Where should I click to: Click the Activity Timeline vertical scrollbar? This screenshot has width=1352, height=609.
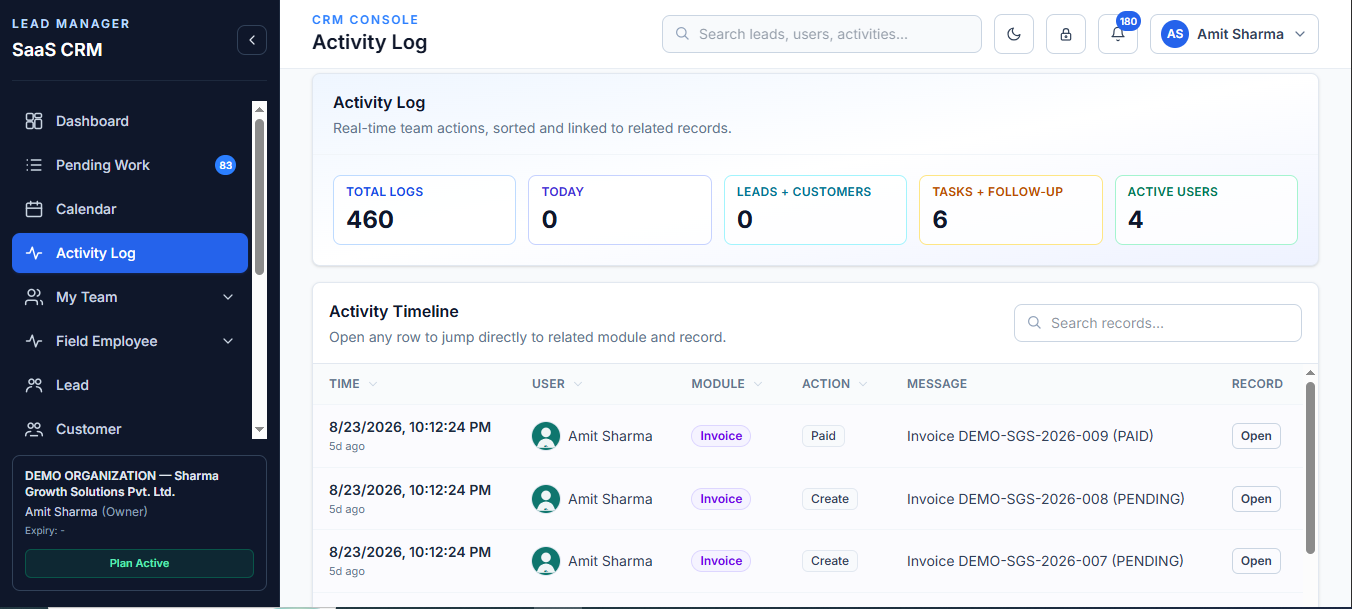click(1310, 467)
